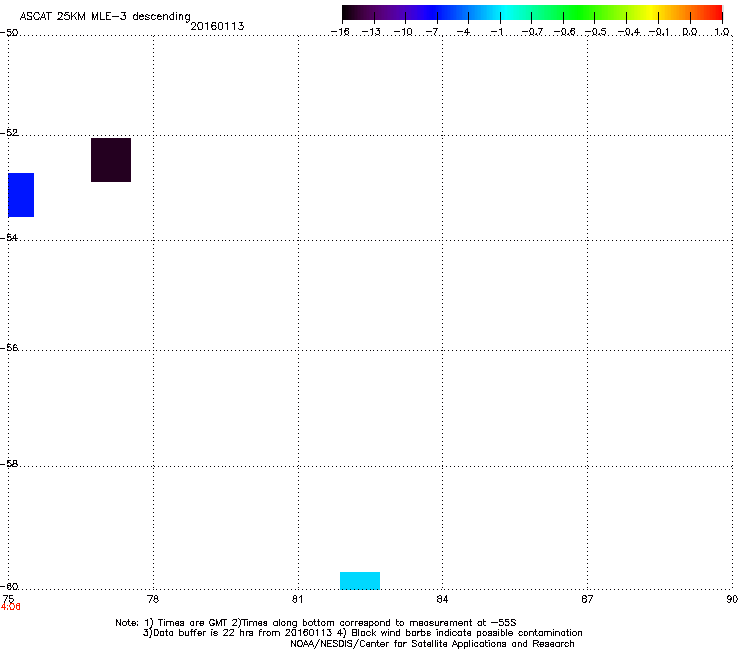Click longitude axis label '90'
740x650 pixels.
(732, 599)
